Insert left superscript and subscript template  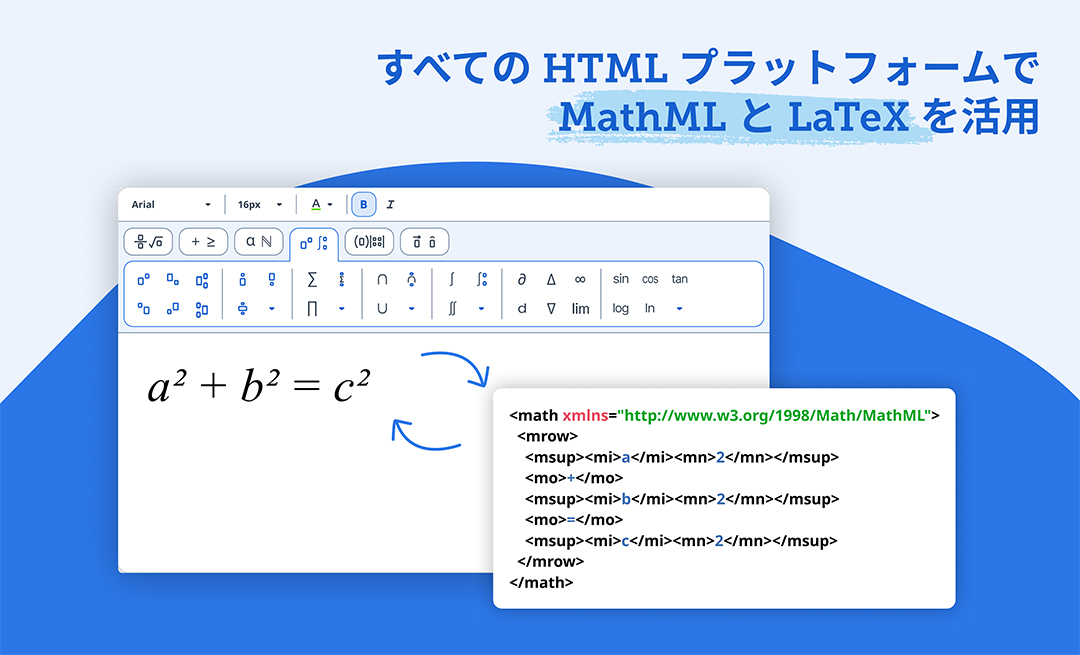point(202,309)
